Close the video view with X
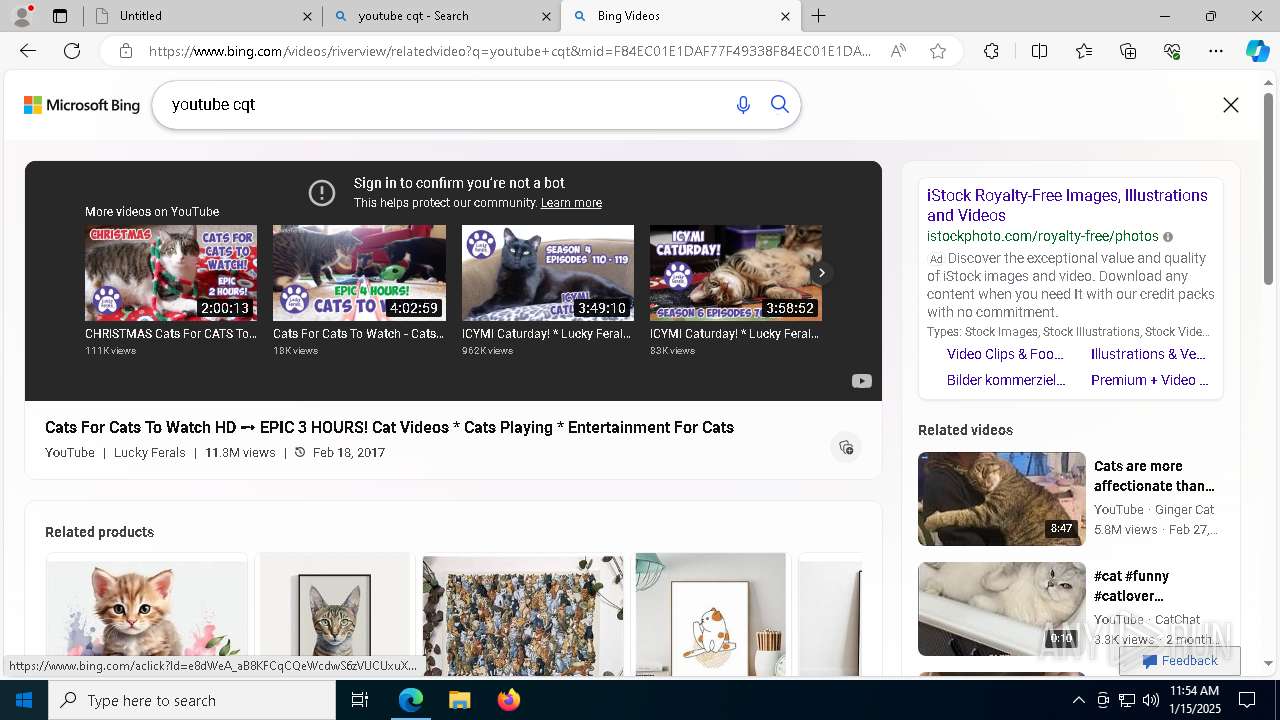Screen dimensions: 1280x720 point(1231,105)
